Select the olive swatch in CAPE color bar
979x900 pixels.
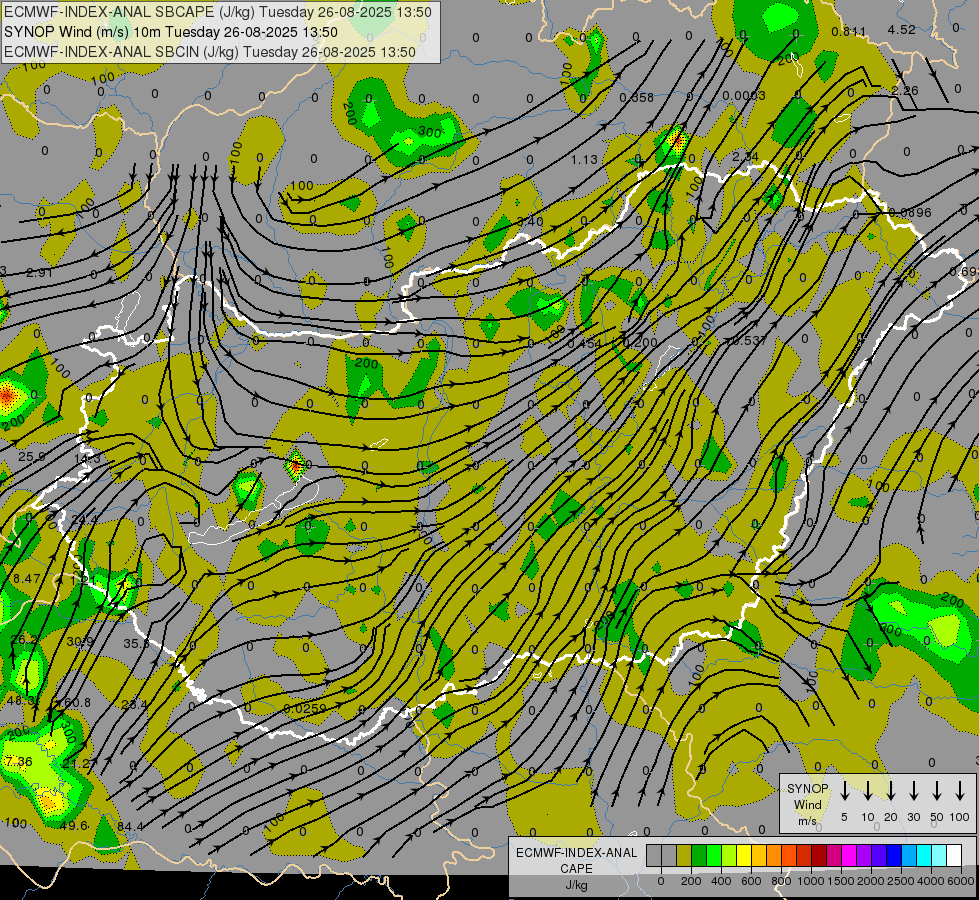684,856
